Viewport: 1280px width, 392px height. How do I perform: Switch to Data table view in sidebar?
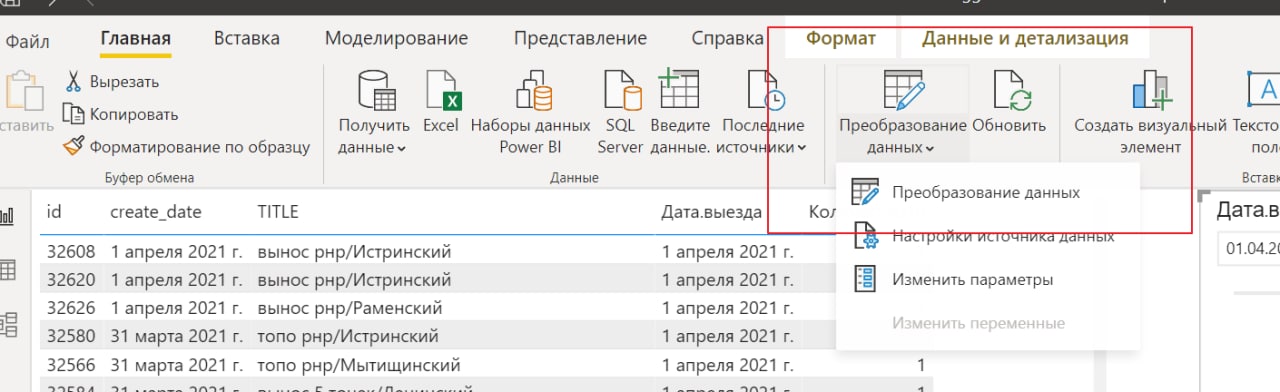[8, 270]
